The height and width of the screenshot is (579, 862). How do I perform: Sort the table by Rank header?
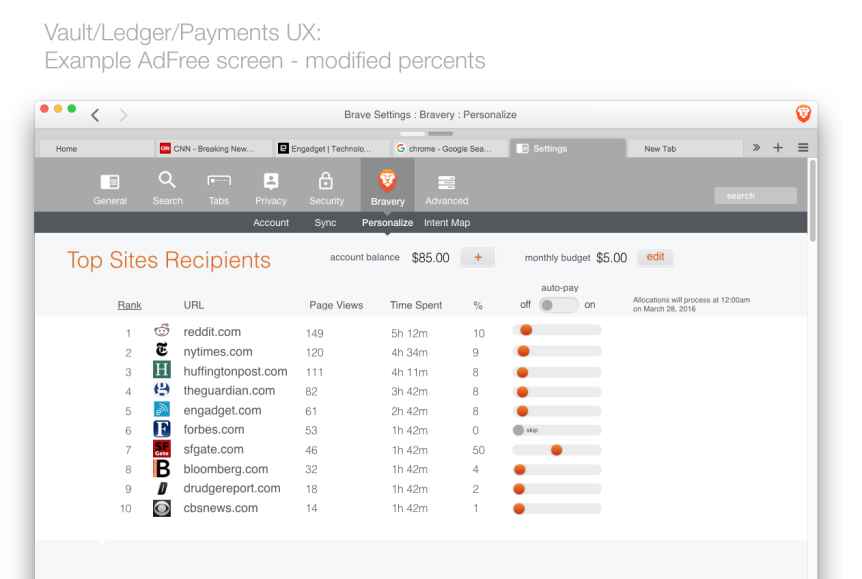point(128,304)
